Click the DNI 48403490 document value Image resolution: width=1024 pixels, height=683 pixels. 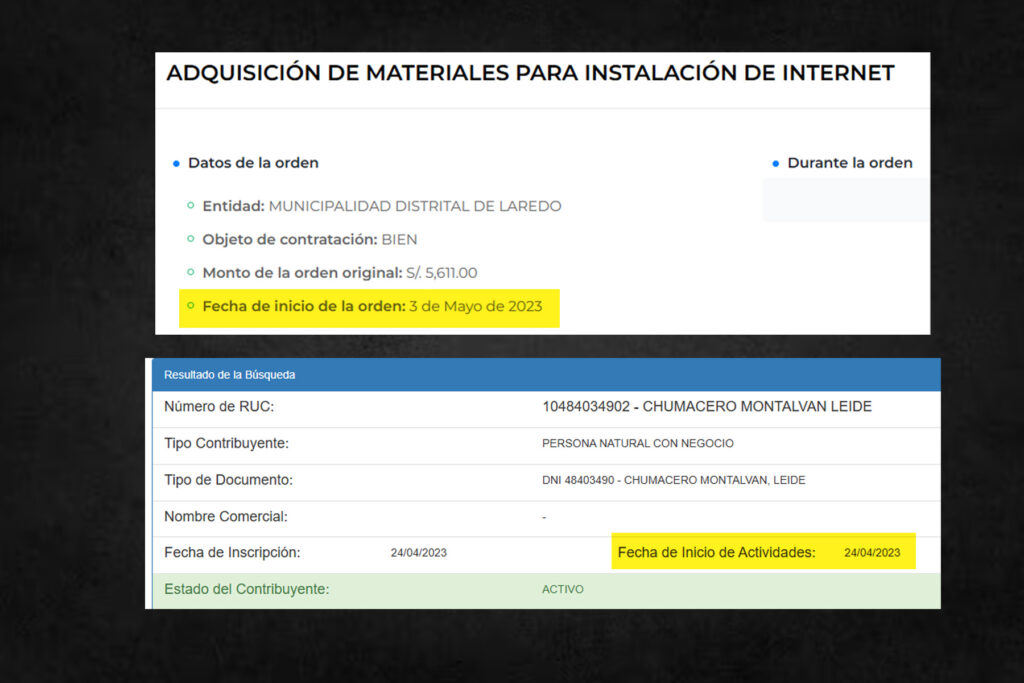(x=673, y=480)
